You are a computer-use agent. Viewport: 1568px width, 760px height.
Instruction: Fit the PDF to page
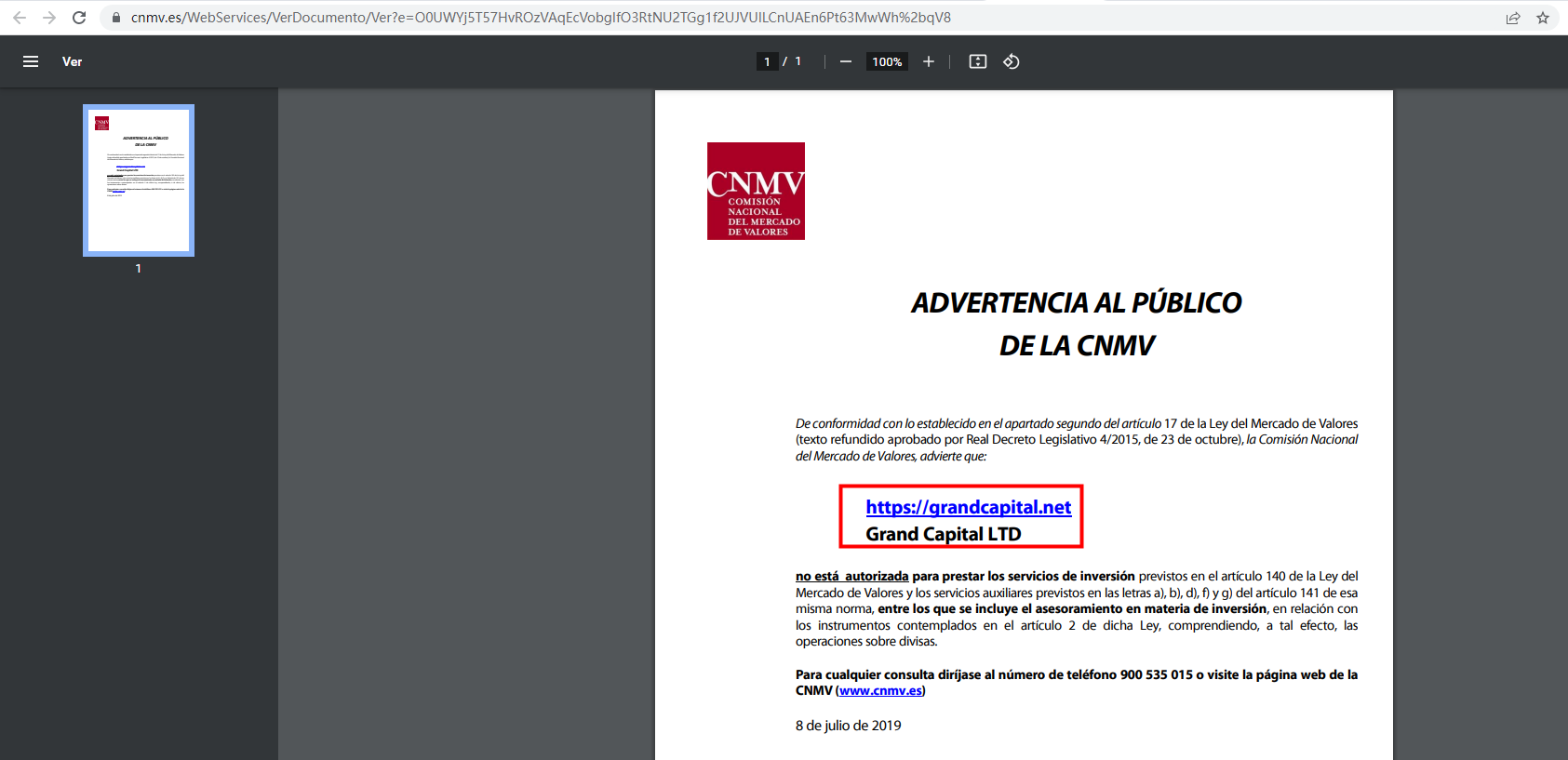point(978,61)
